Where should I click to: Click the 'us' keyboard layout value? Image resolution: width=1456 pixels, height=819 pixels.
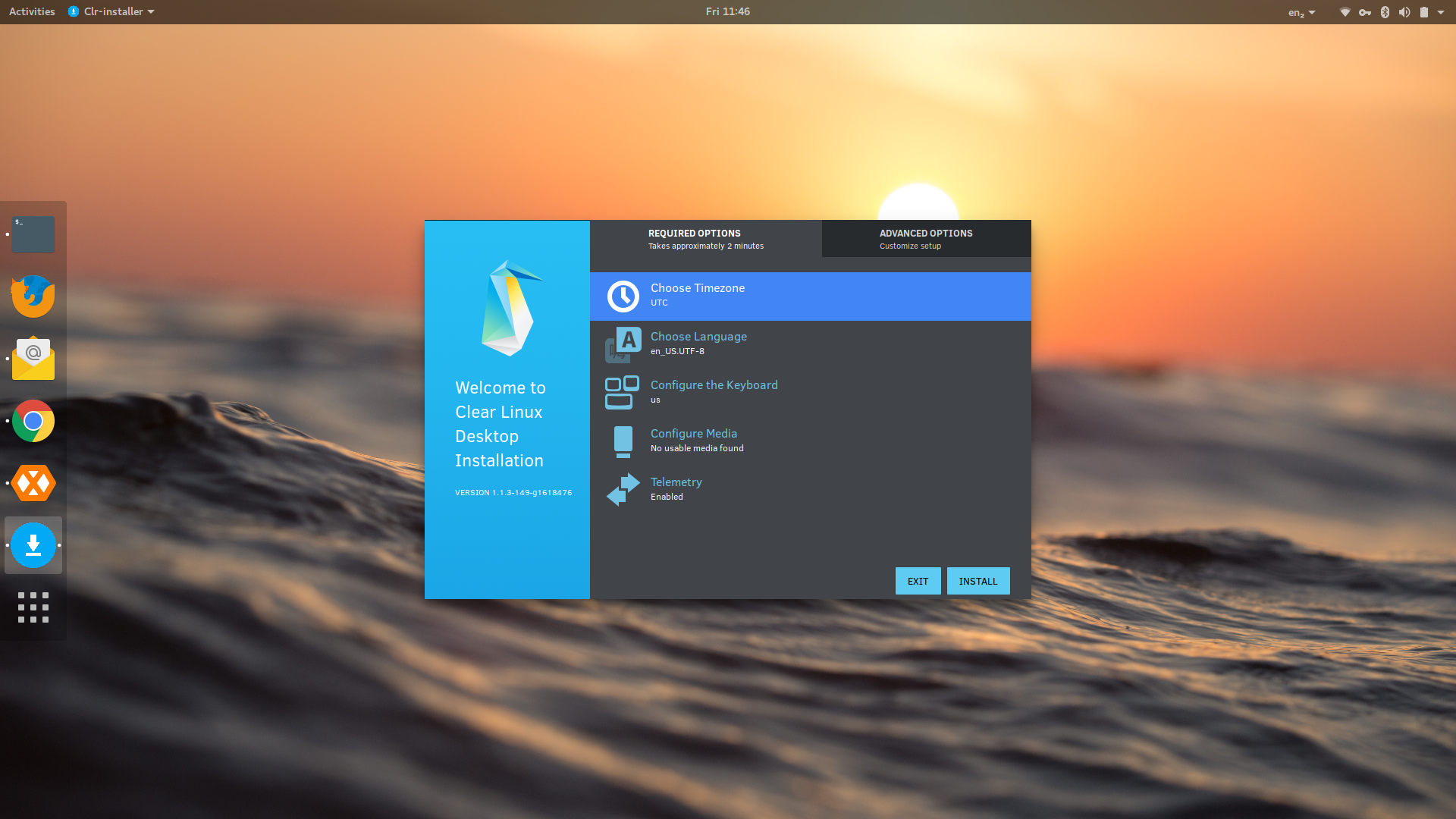[655, 400]
